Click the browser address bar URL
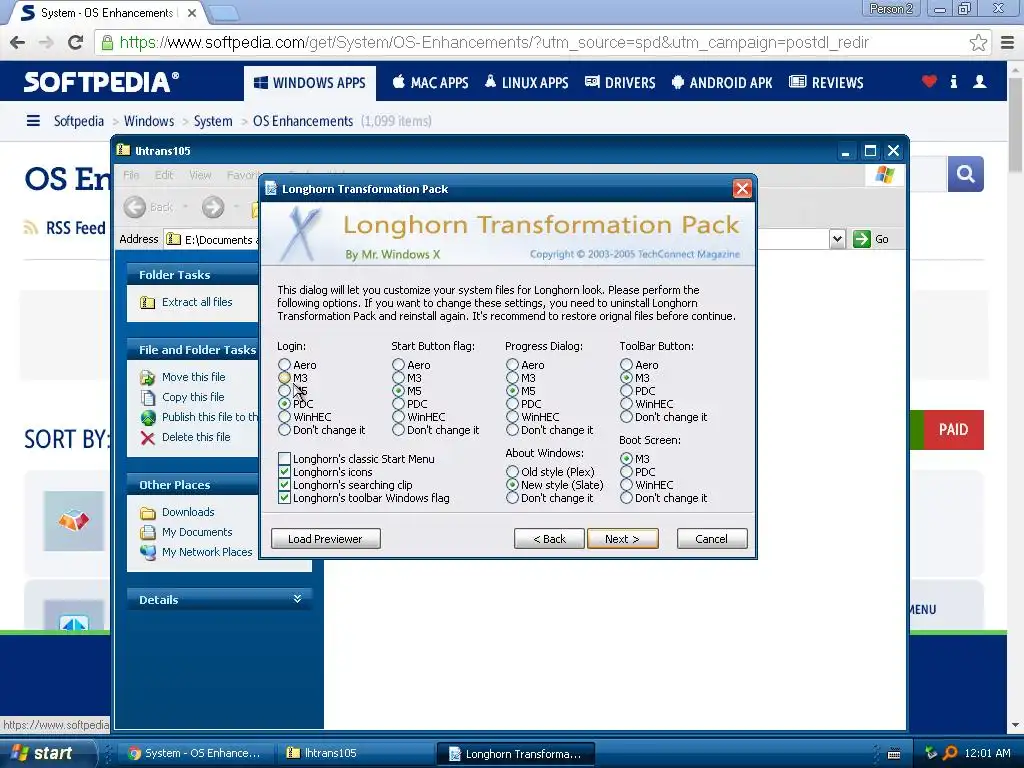This screenshot has height=768, width=1024. 494,42
